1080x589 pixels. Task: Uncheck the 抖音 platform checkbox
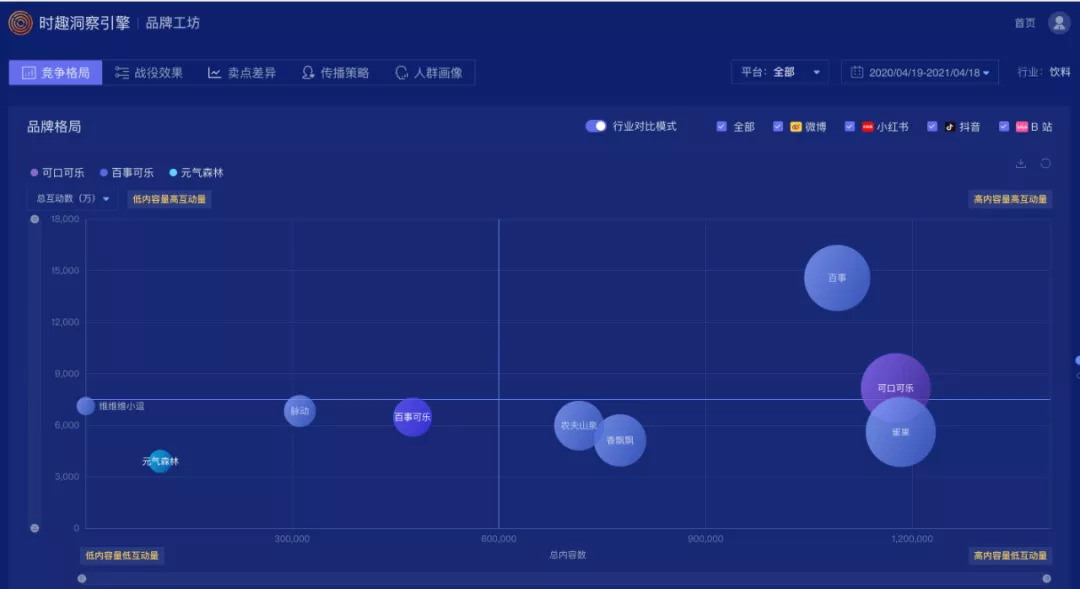pyautogui.click(x=932, y=126)
